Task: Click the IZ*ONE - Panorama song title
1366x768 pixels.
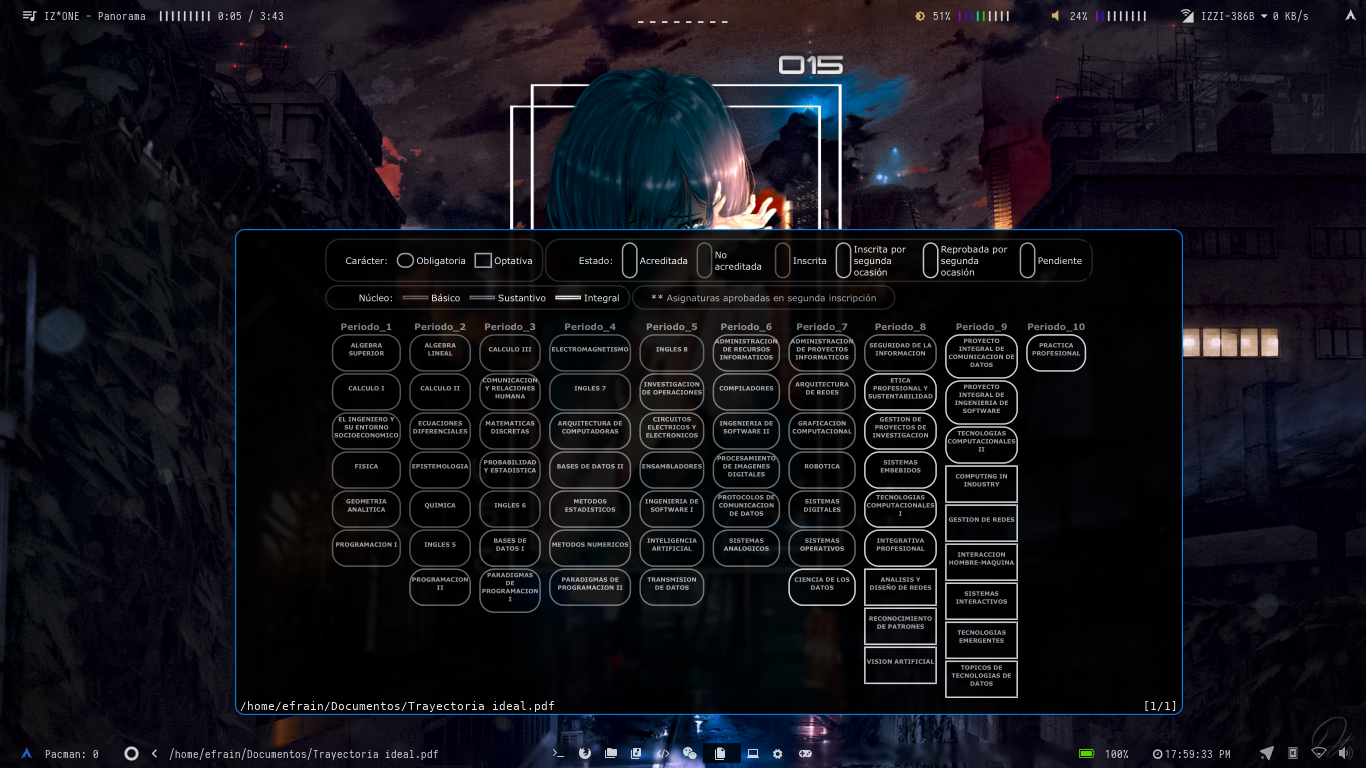Action: 95,16
